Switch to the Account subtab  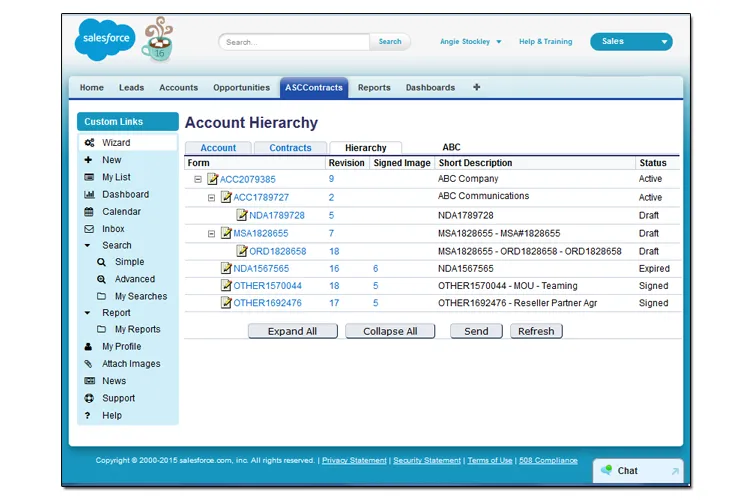218,148
